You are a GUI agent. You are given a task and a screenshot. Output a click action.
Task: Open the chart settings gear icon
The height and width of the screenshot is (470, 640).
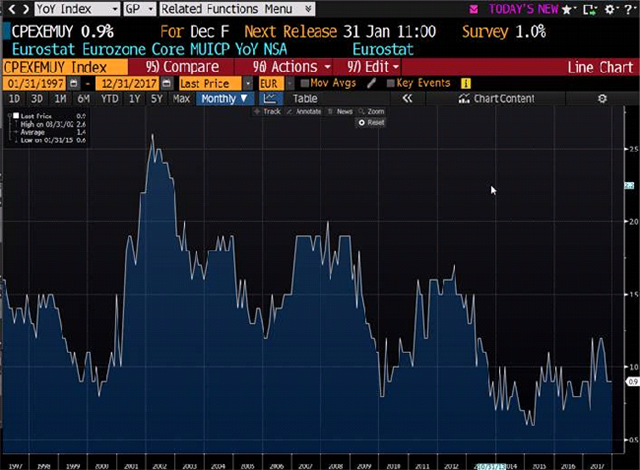pyautogui.click(x=602, y=99)
